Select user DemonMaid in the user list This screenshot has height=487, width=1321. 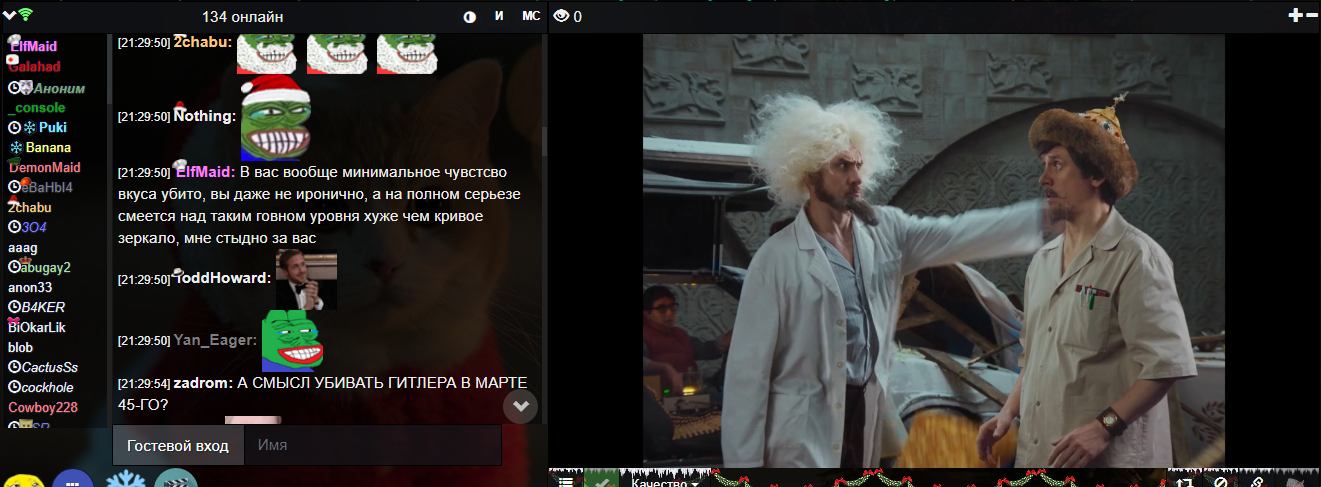tap(44, 167)
